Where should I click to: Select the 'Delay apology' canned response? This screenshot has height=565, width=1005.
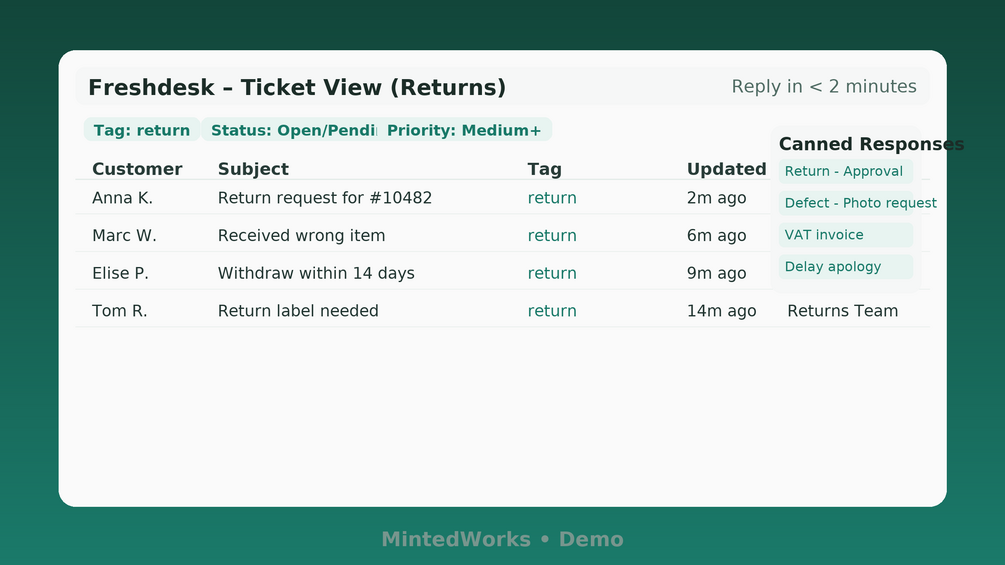[x=845, y=266]
